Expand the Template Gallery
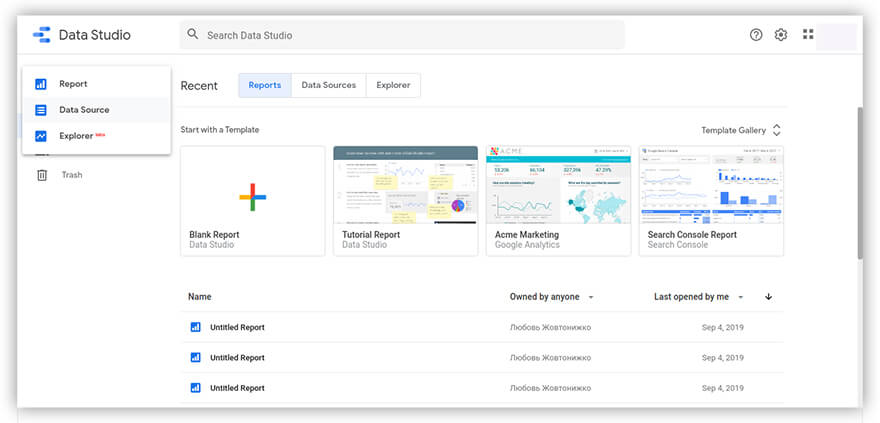880x423 pixels. [740, 130]
